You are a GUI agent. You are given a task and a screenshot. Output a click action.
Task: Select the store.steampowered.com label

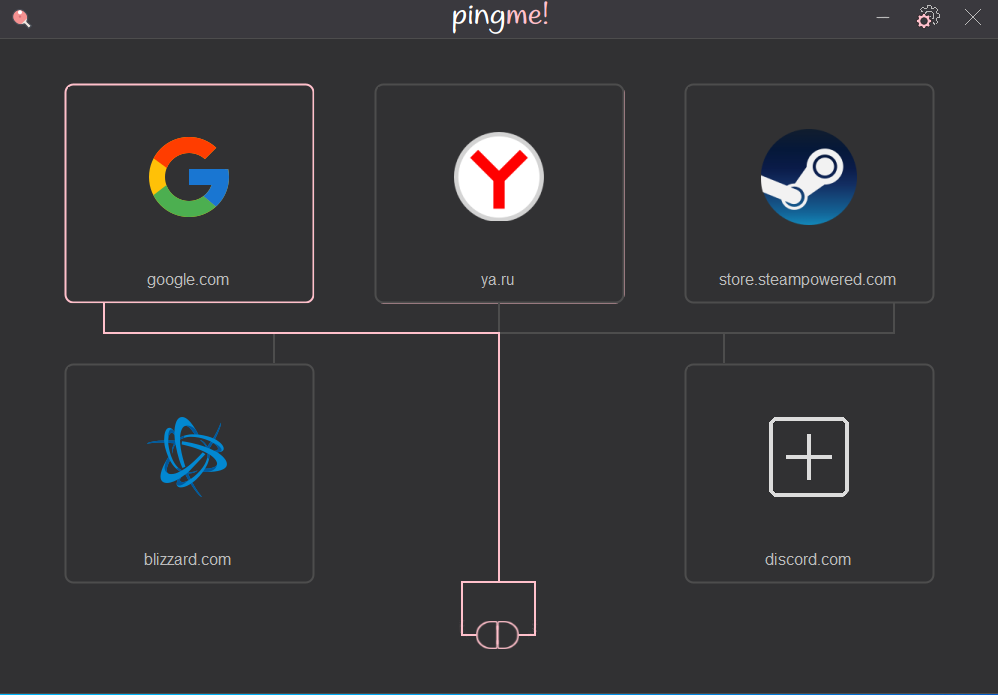coord(808,279)
